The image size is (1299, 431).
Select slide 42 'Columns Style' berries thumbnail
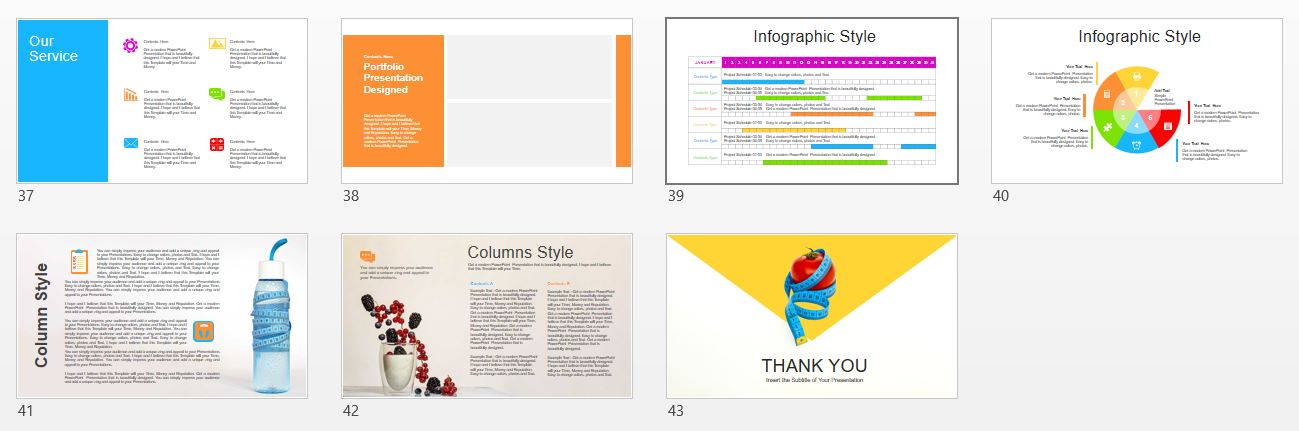487,316
